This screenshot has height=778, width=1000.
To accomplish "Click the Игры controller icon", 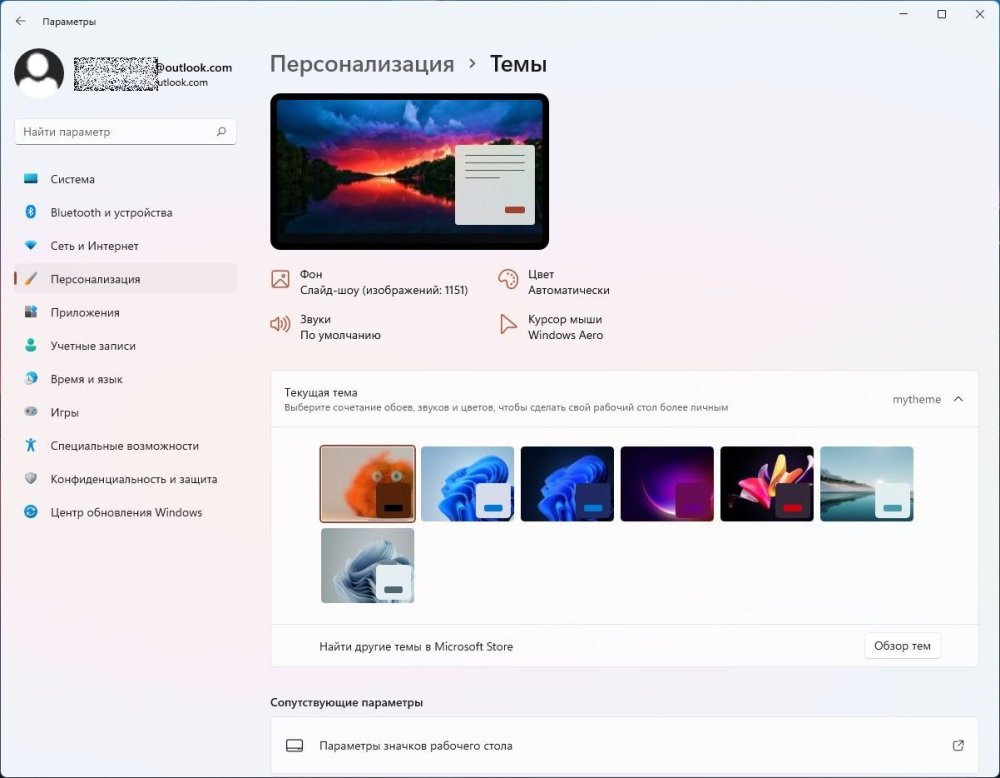I will (x=30, y=412).
